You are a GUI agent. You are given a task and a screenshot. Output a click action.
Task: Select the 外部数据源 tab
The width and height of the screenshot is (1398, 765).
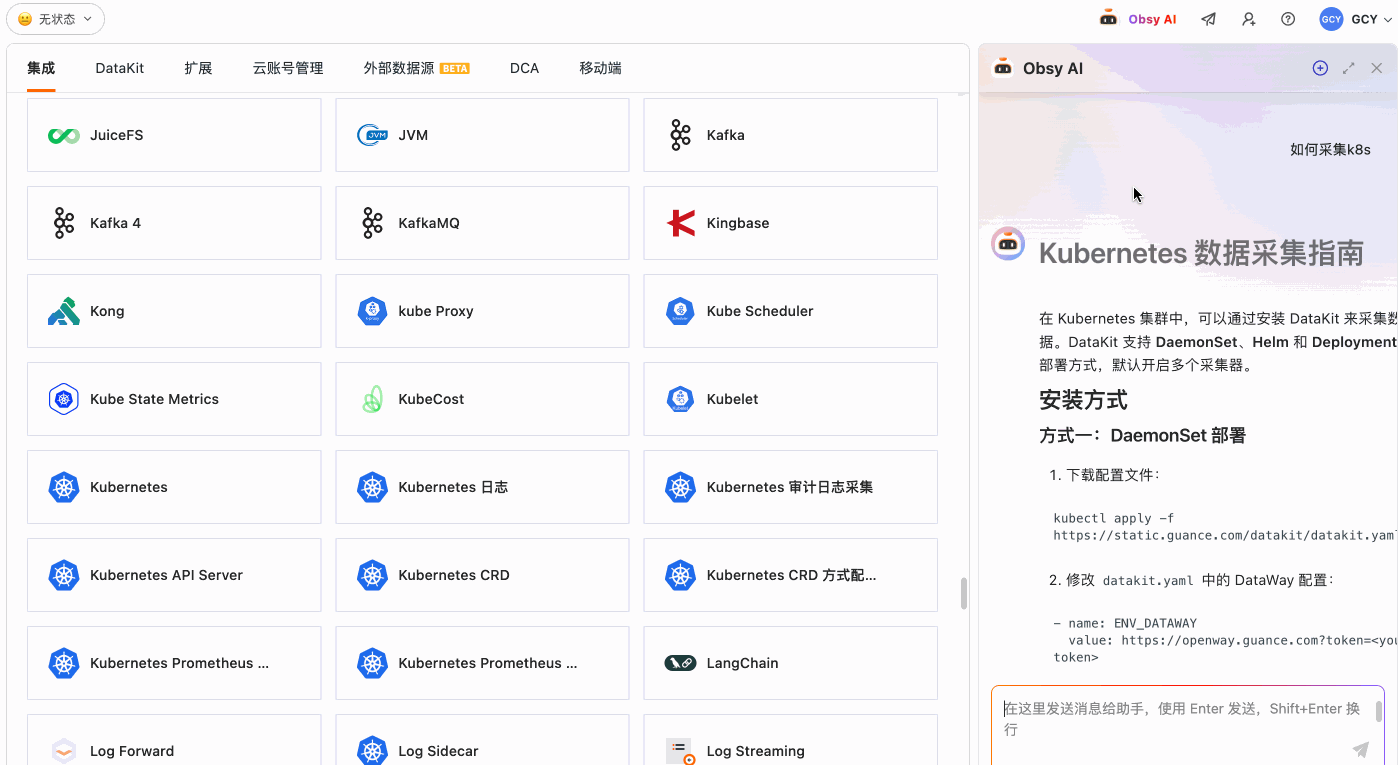pos(416,68)
